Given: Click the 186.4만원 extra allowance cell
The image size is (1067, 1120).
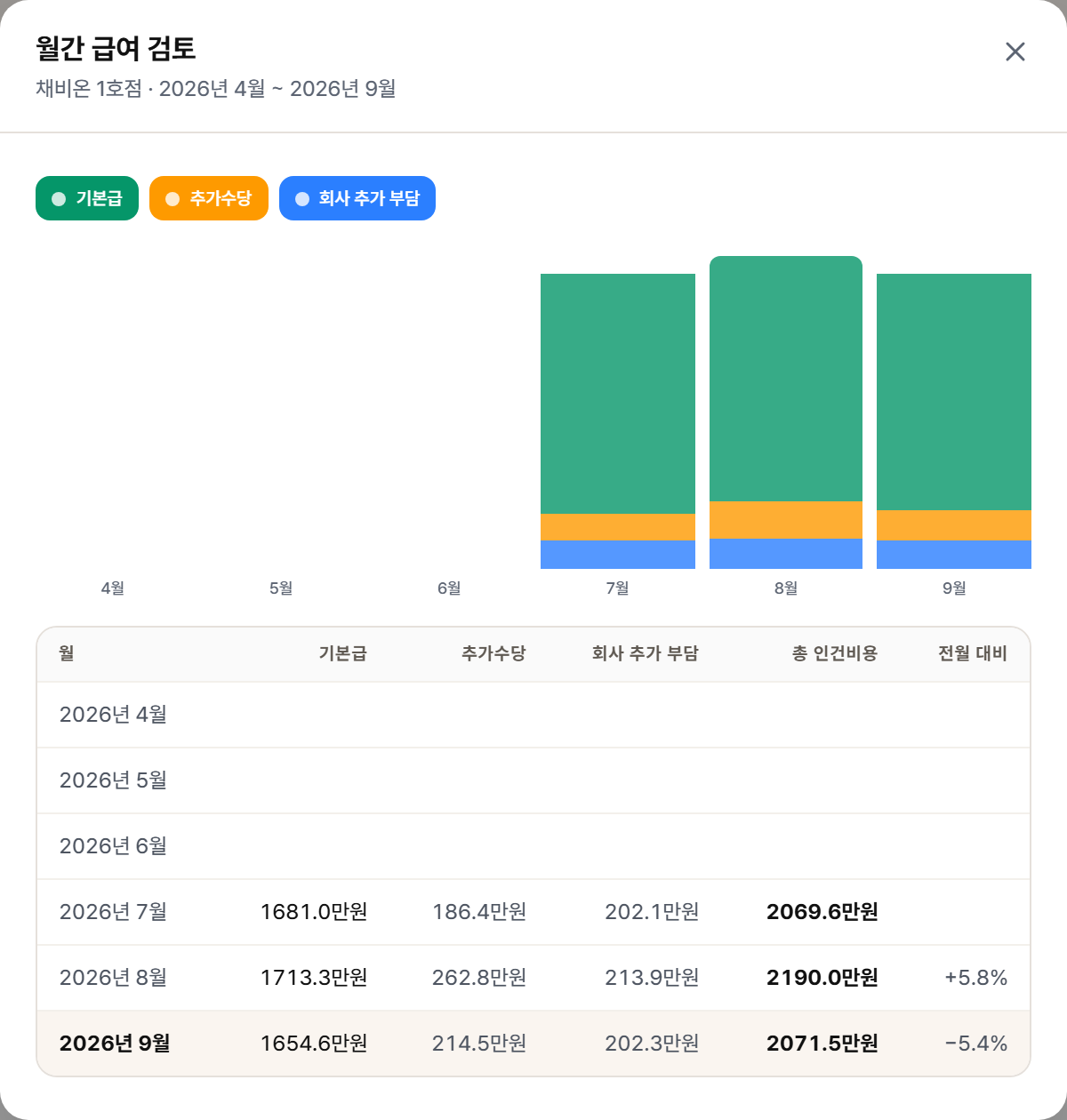Looking at the screenshot, I should coord(479,912).
